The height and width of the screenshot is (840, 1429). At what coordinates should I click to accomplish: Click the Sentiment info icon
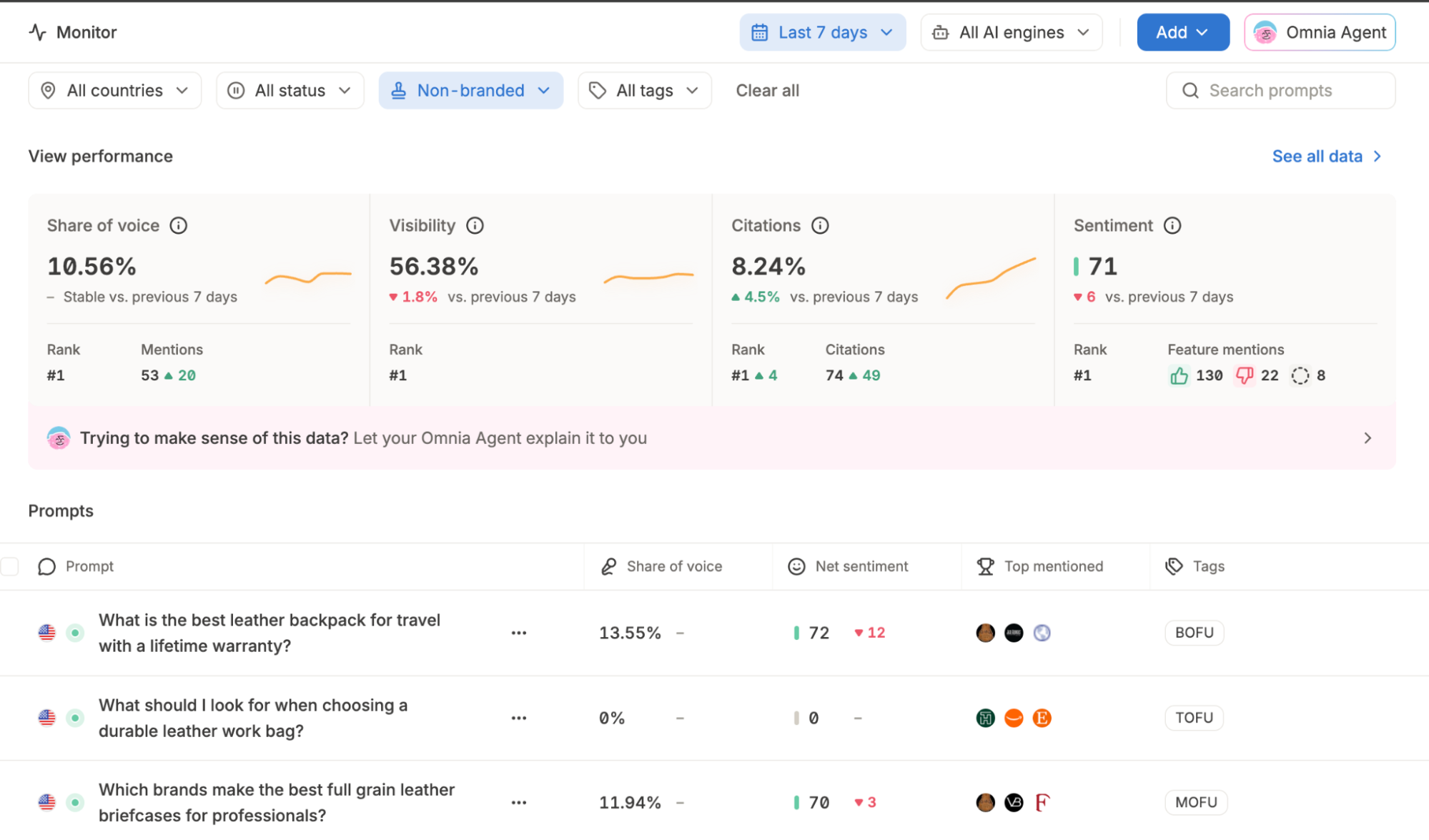[1172, 226]
